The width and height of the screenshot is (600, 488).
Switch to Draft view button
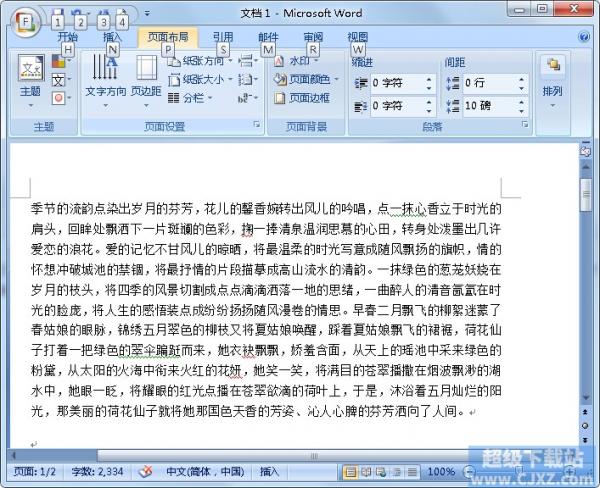point(412,472)
